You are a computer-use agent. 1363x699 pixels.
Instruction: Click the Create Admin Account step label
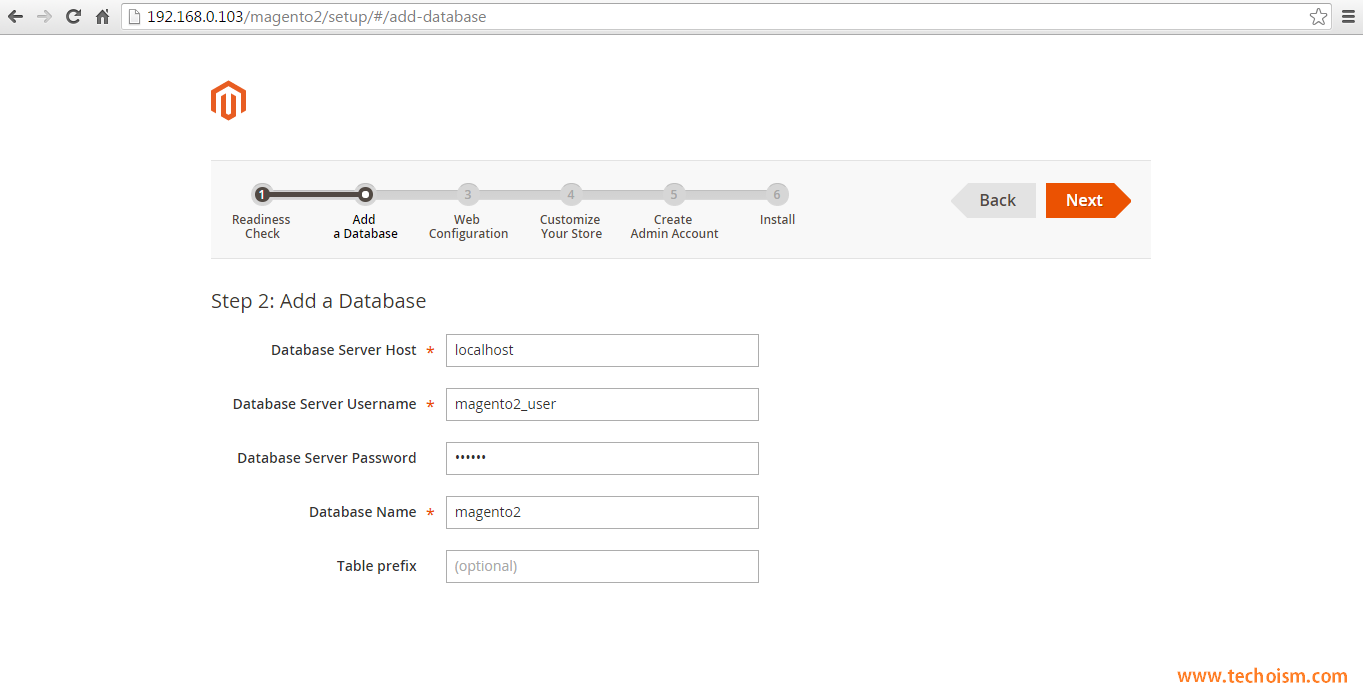674,227
